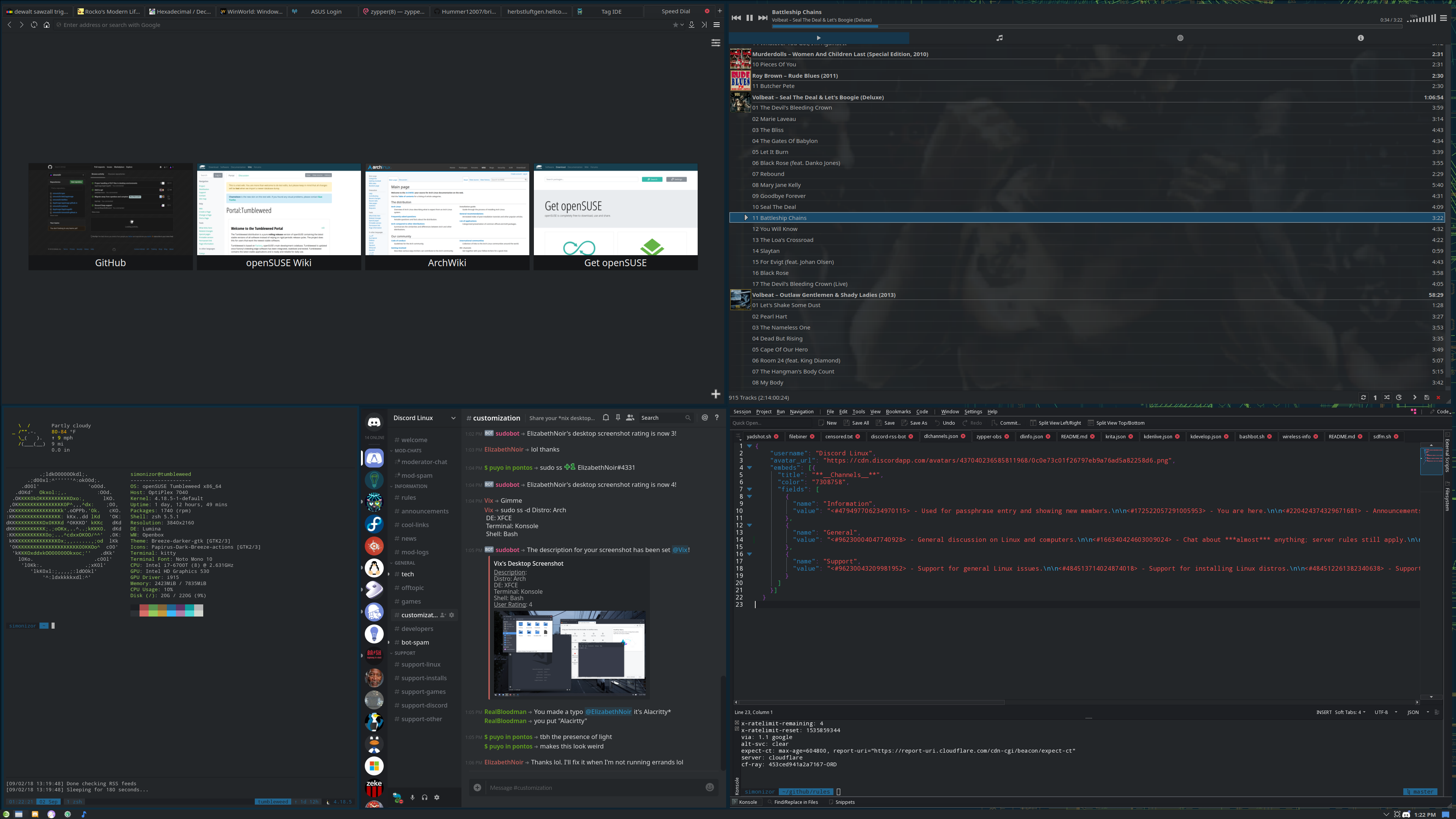1456x819 pixels.
Task: Save the playlist with floppy disk icon
Action: pyautogui.click(x=1426, y=397)
